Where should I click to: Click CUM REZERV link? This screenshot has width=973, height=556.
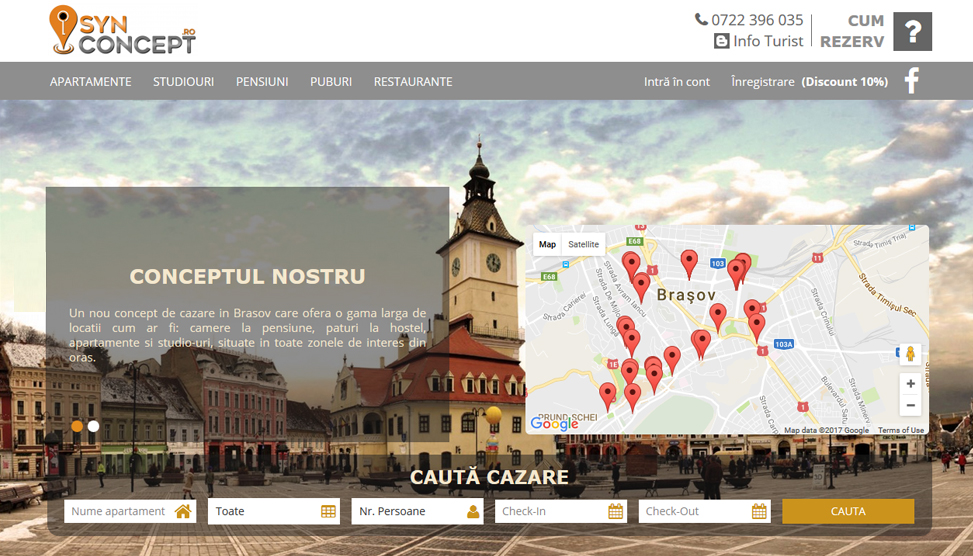852,31
